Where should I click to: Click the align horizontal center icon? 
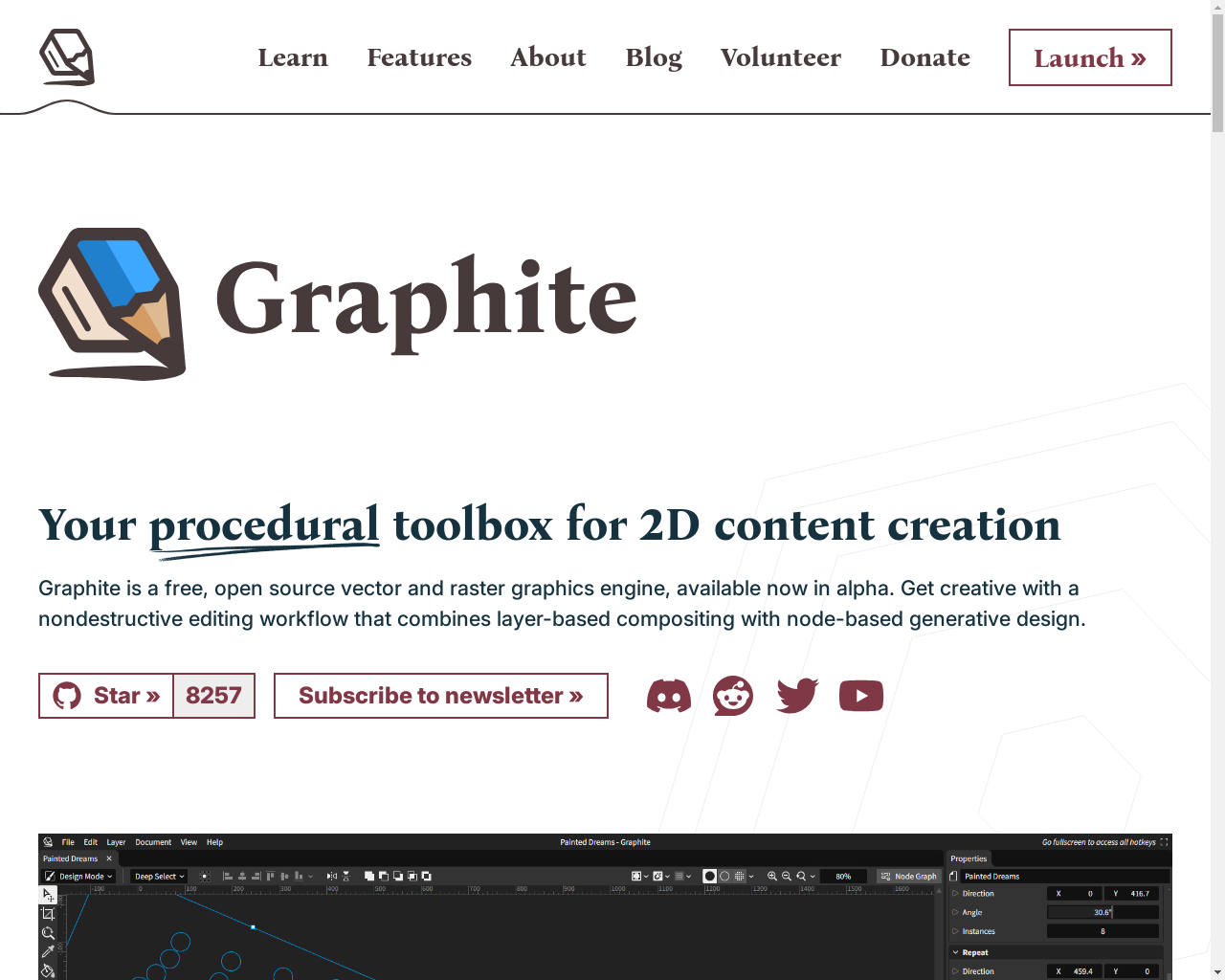(x=242, y=876)
